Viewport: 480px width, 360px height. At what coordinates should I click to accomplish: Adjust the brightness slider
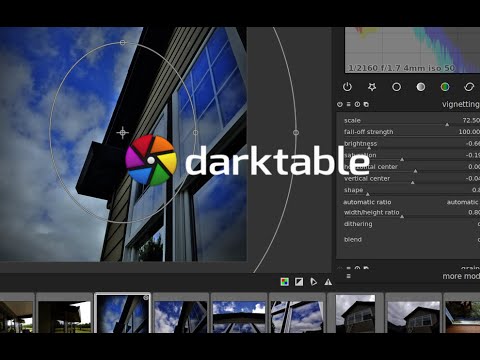click(412, 144)
